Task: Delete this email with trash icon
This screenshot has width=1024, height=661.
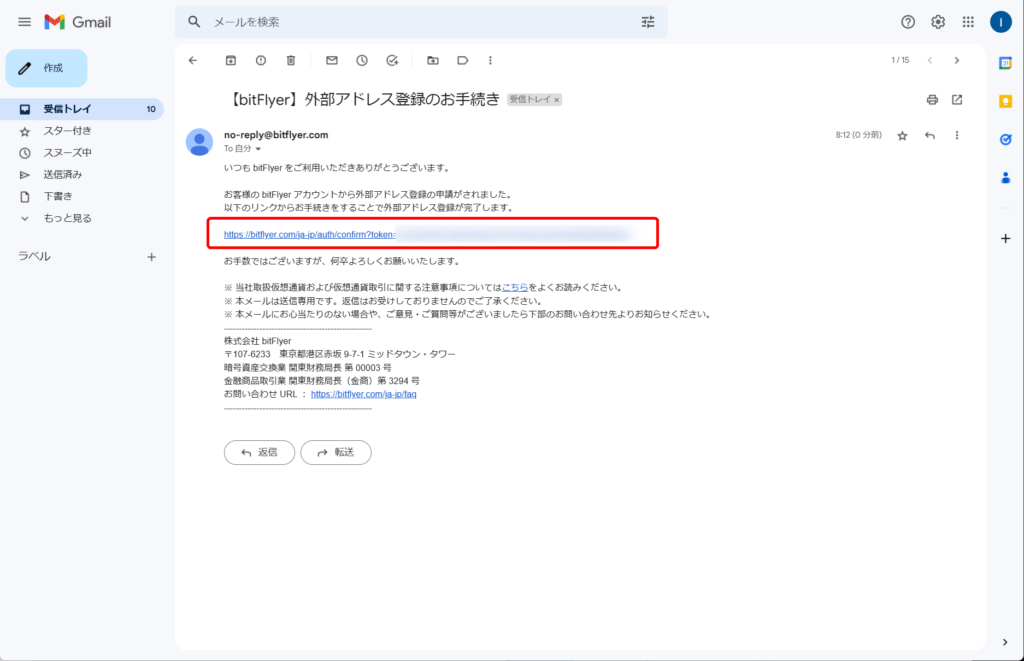Action: tap(291, 61)
